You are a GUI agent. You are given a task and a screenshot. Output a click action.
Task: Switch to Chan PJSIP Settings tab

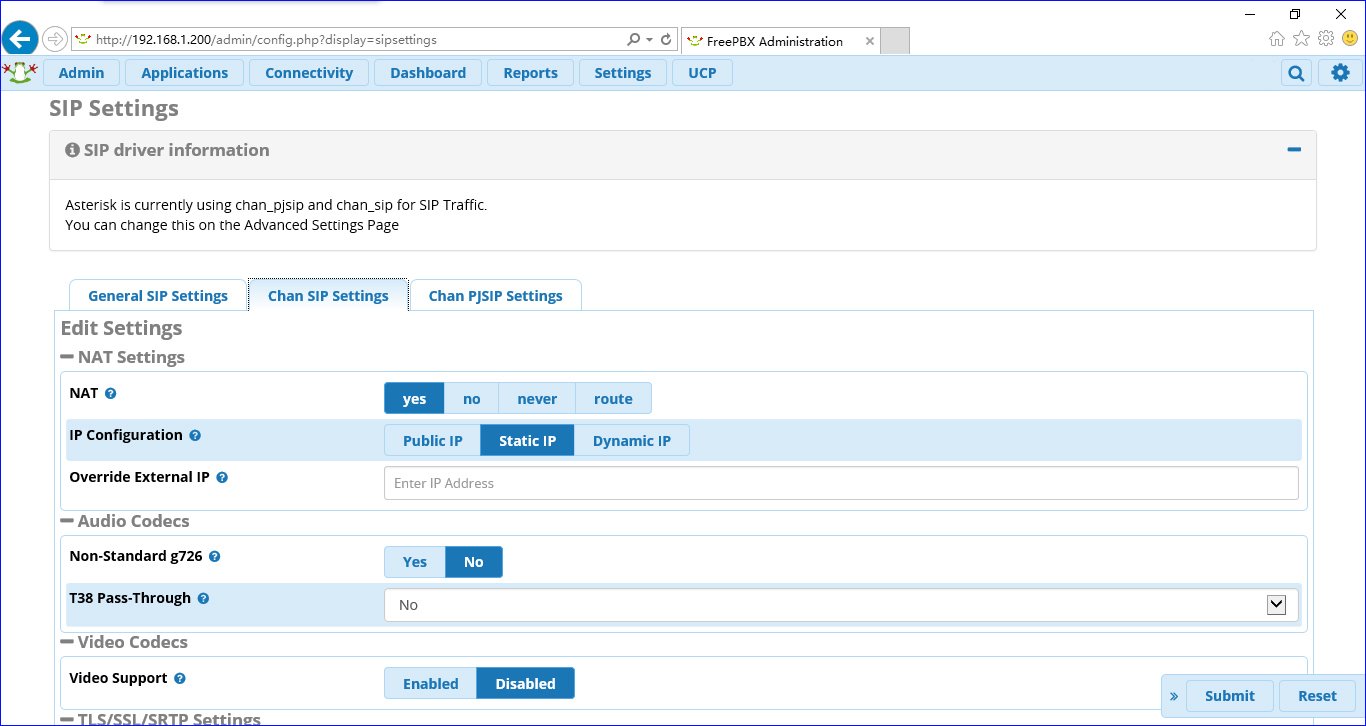495,296
